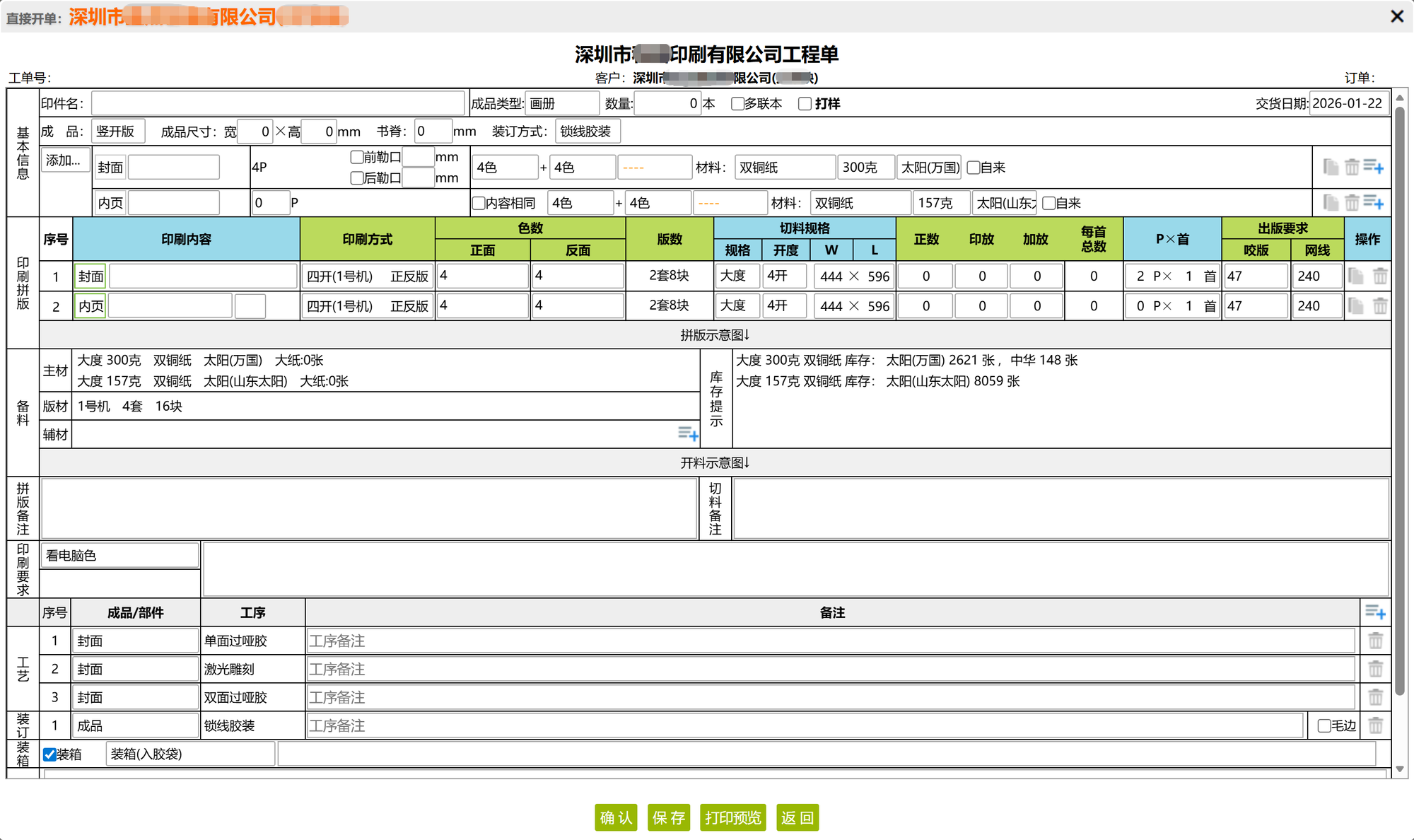Delete the 内页 basic info row
Image resolution: width=1414 pixels, height=840 pixels.
[1352, 203]
